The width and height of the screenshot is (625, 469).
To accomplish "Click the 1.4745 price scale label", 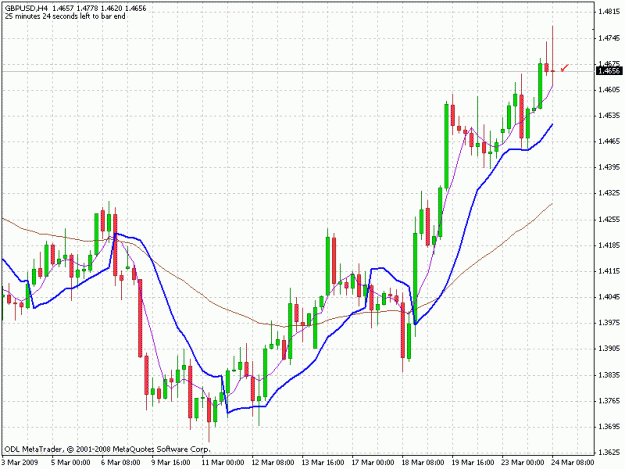I will pyautogui.click(x=609, y=38).
